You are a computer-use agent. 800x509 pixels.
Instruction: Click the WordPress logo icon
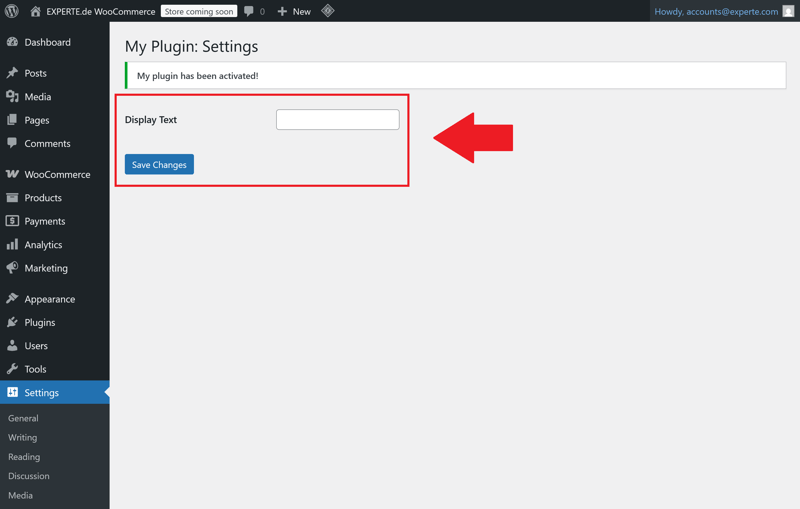(x=12, y=11)
